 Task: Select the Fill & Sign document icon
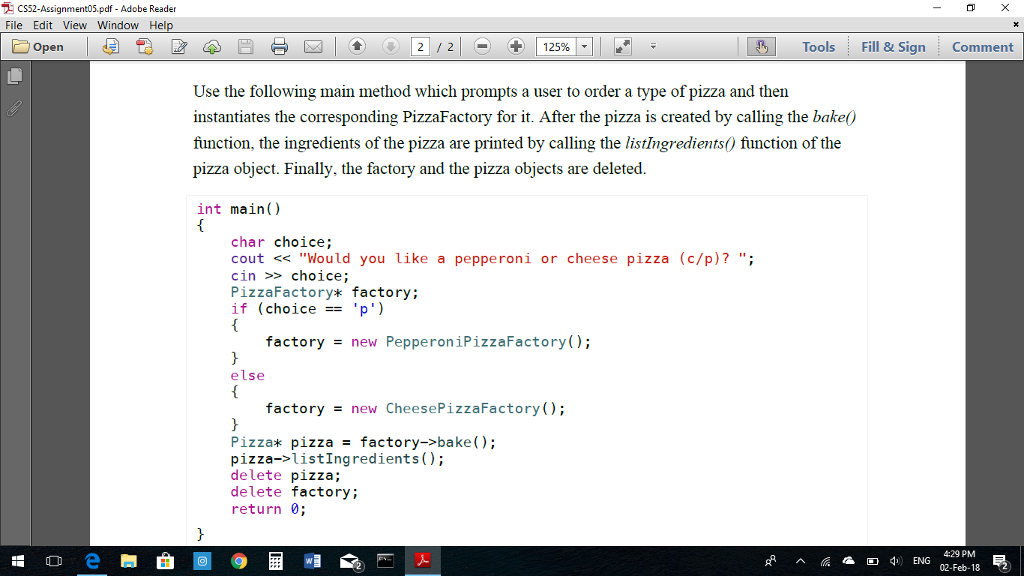180,46
